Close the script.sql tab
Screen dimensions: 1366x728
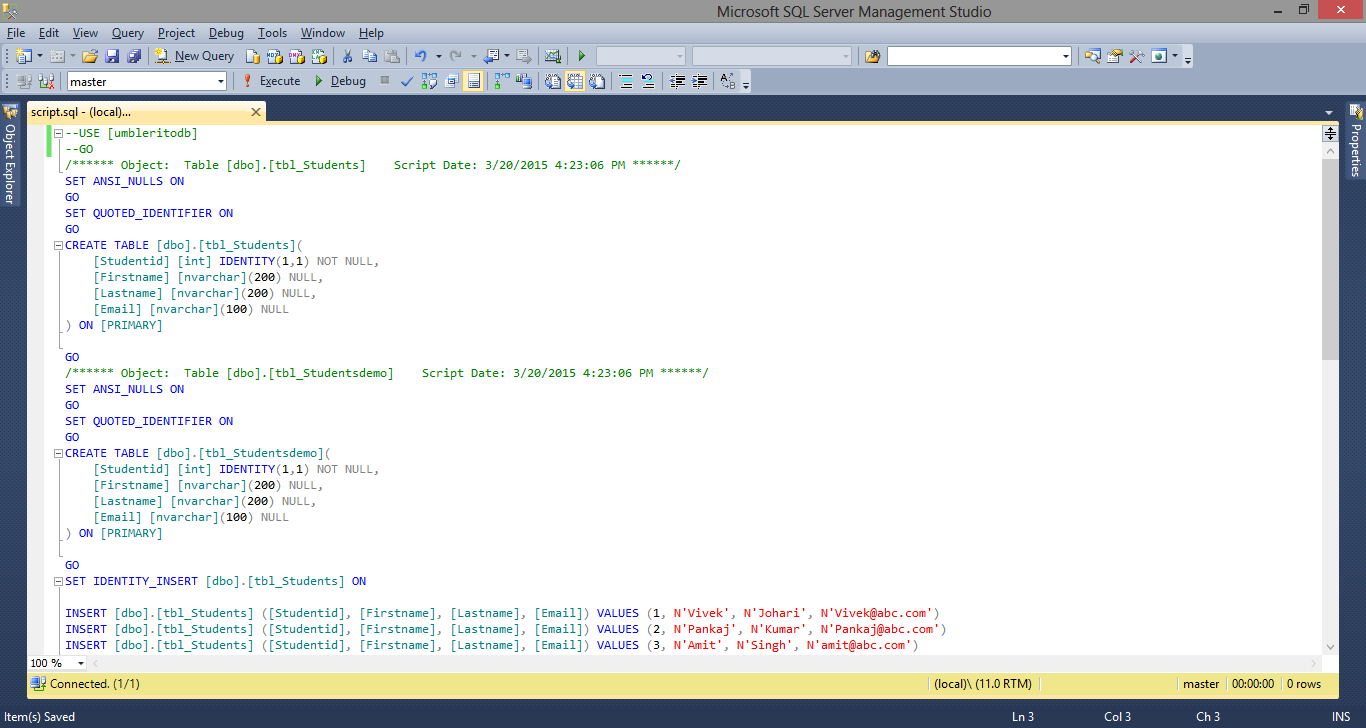pos(256,112)
